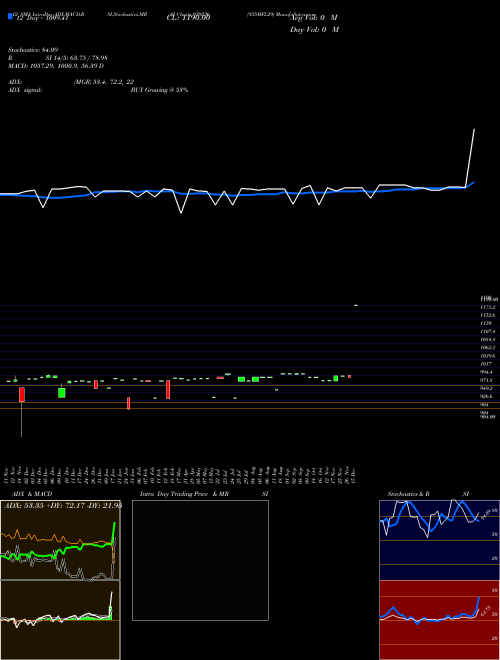
Task: Click the '12 Day = 1009.41' SMA label
Action: click(x=41, y=19)
